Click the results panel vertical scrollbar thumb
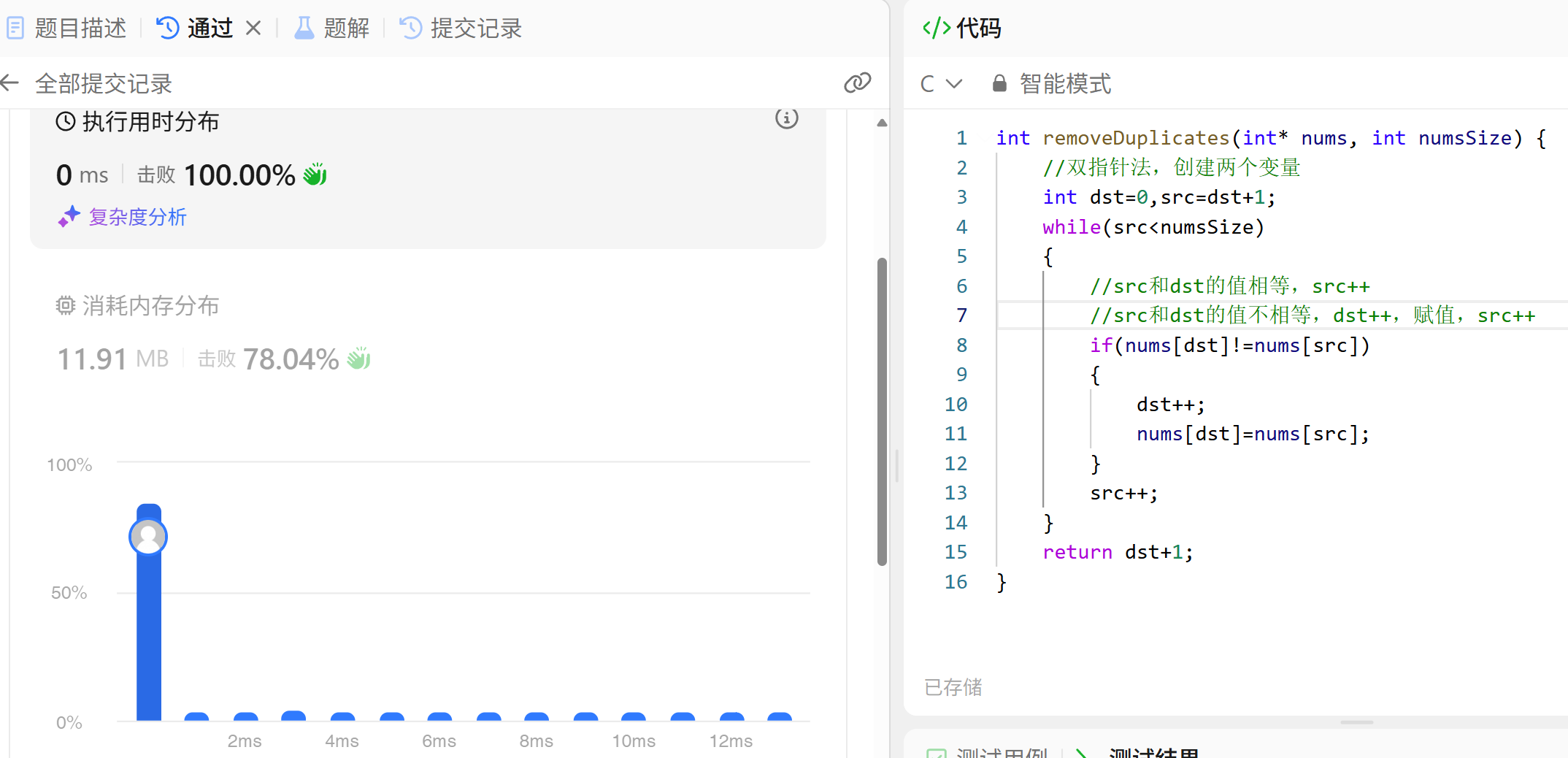Viewport: 1568px width, 758px height. pos(882,411)
